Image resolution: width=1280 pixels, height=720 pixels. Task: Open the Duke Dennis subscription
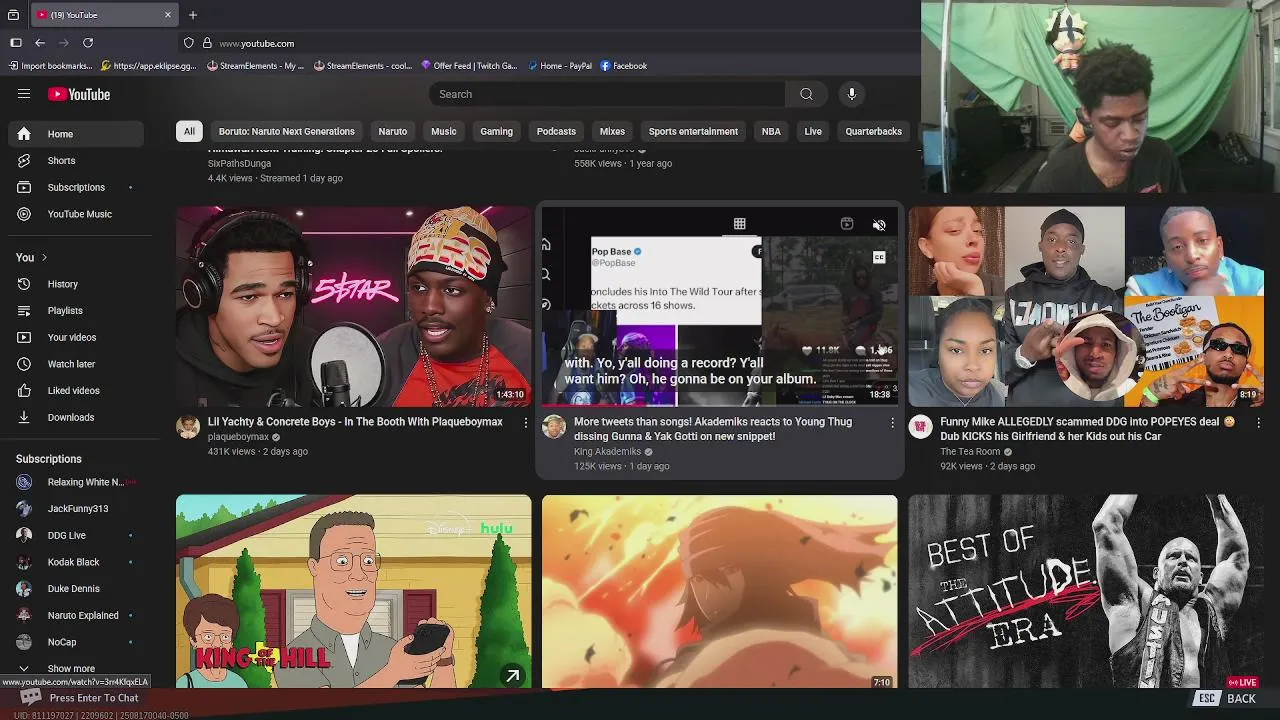(76, 589)
